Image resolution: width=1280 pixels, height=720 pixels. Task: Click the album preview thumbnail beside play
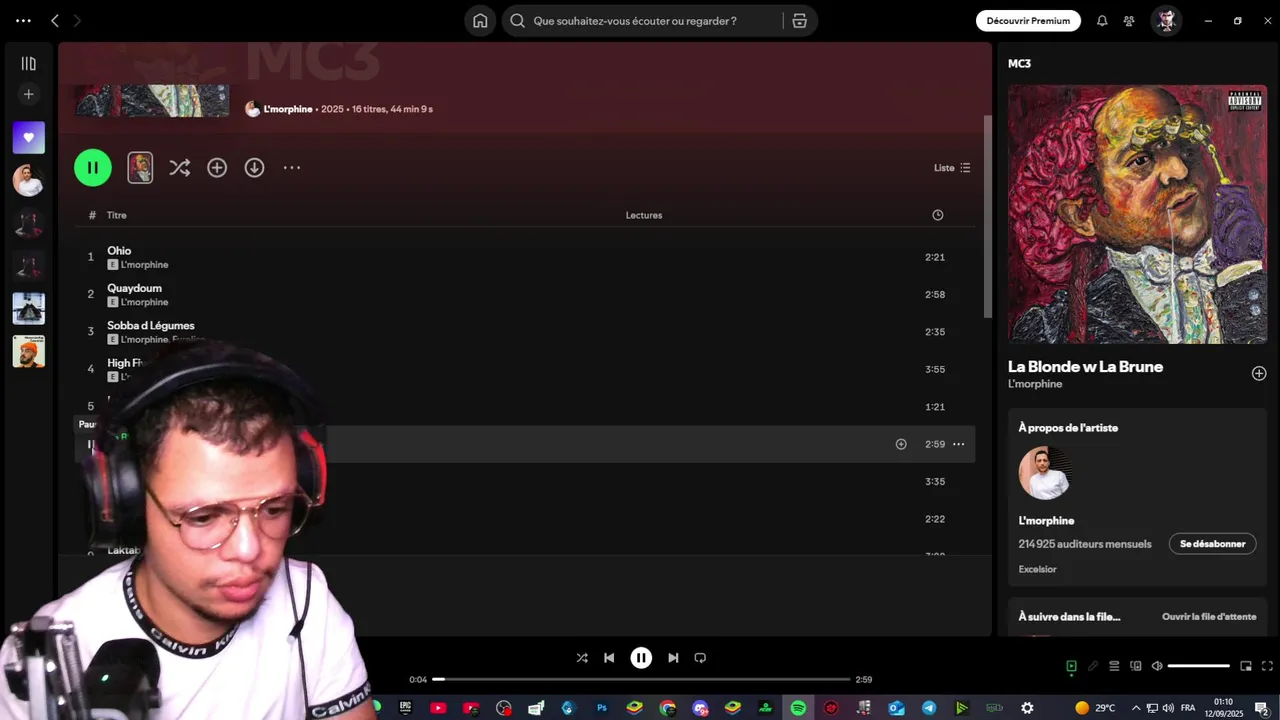coord(140,168)
